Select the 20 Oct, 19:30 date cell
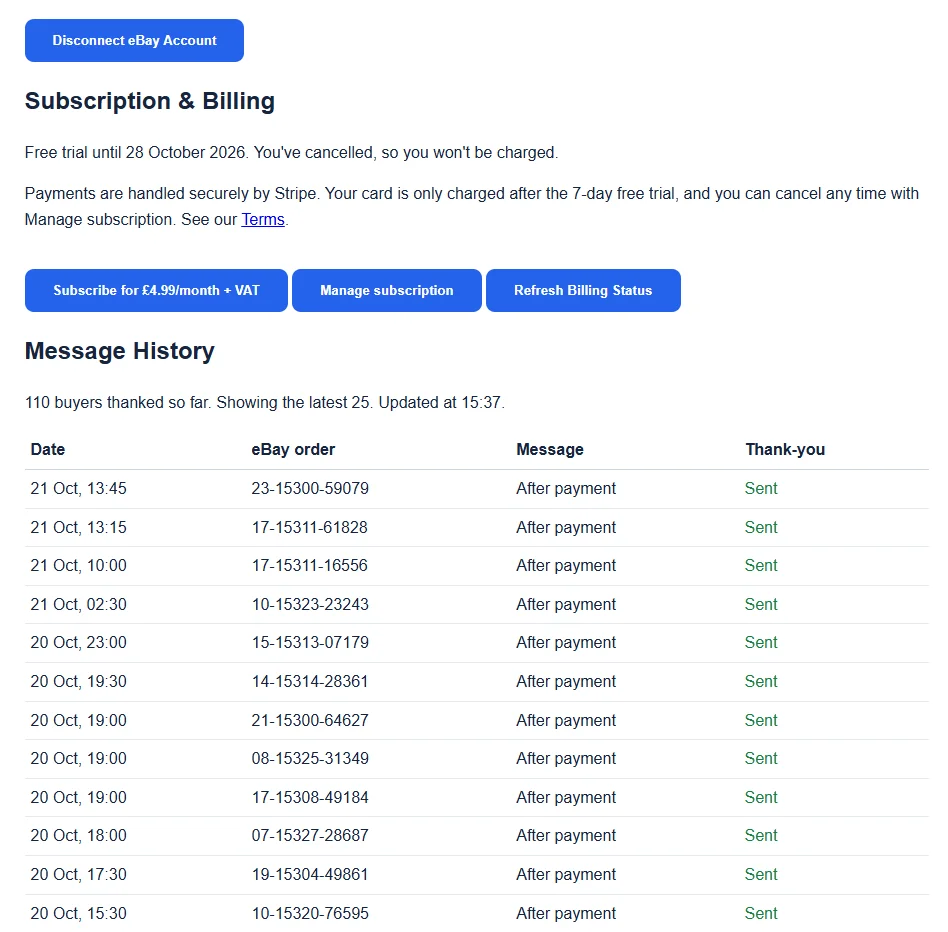 tap(79, 682)
